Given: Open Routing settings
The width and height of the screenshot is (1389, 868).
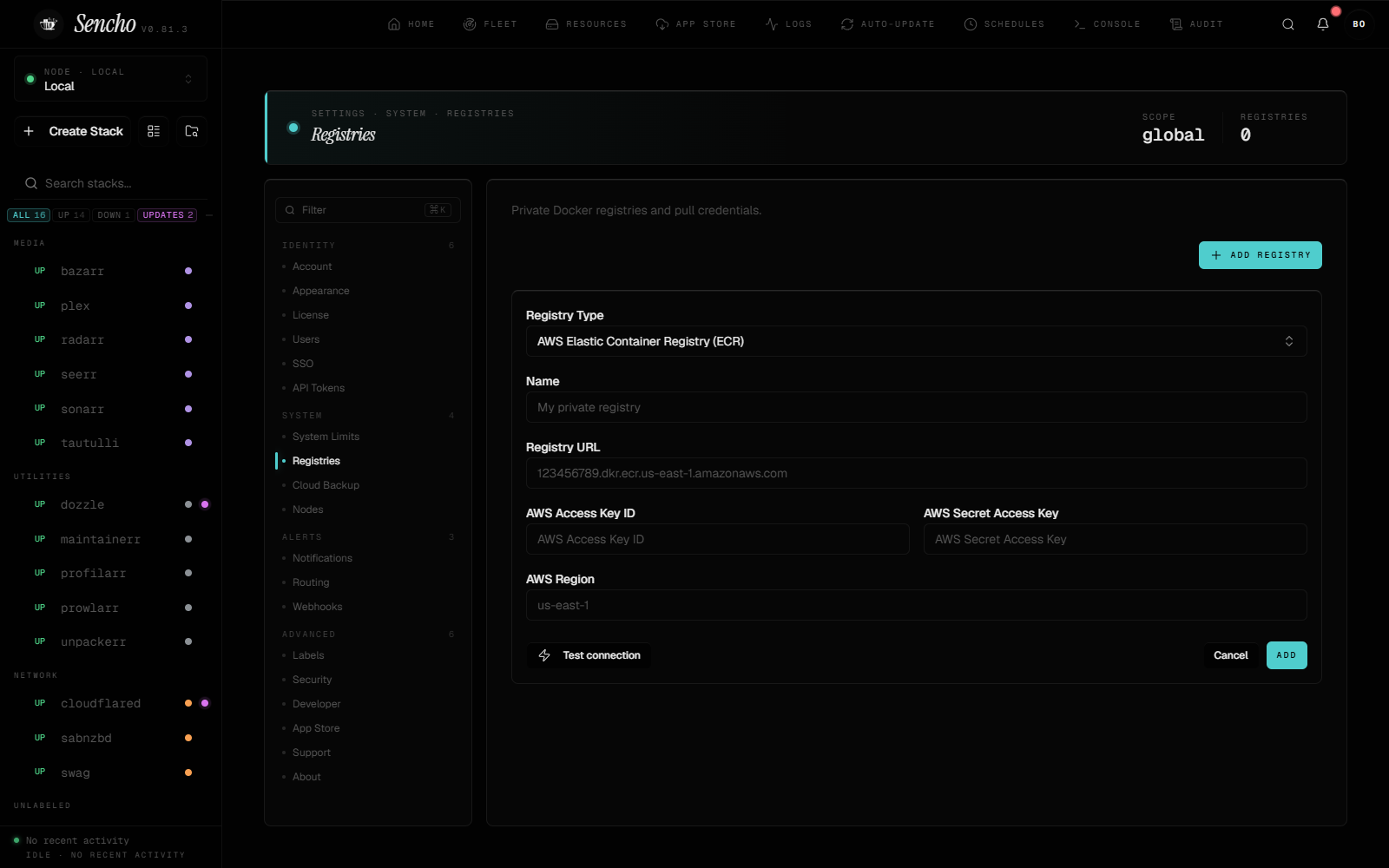Looking at the screenshot, I should (368, 582).
